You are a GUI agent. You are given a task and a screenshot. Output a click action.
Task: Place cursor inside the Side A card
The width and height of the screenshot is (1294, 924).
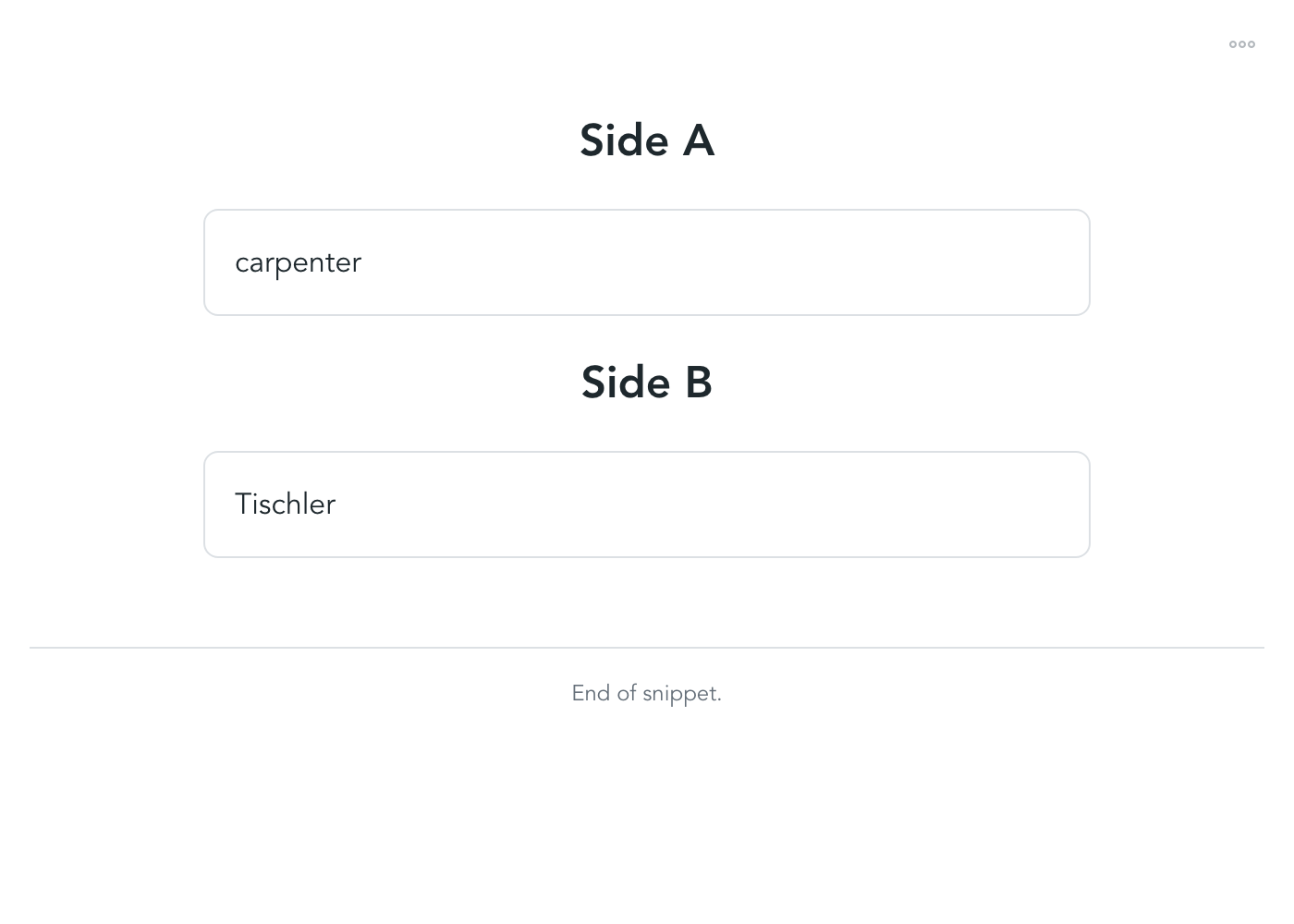pos(647,261)
